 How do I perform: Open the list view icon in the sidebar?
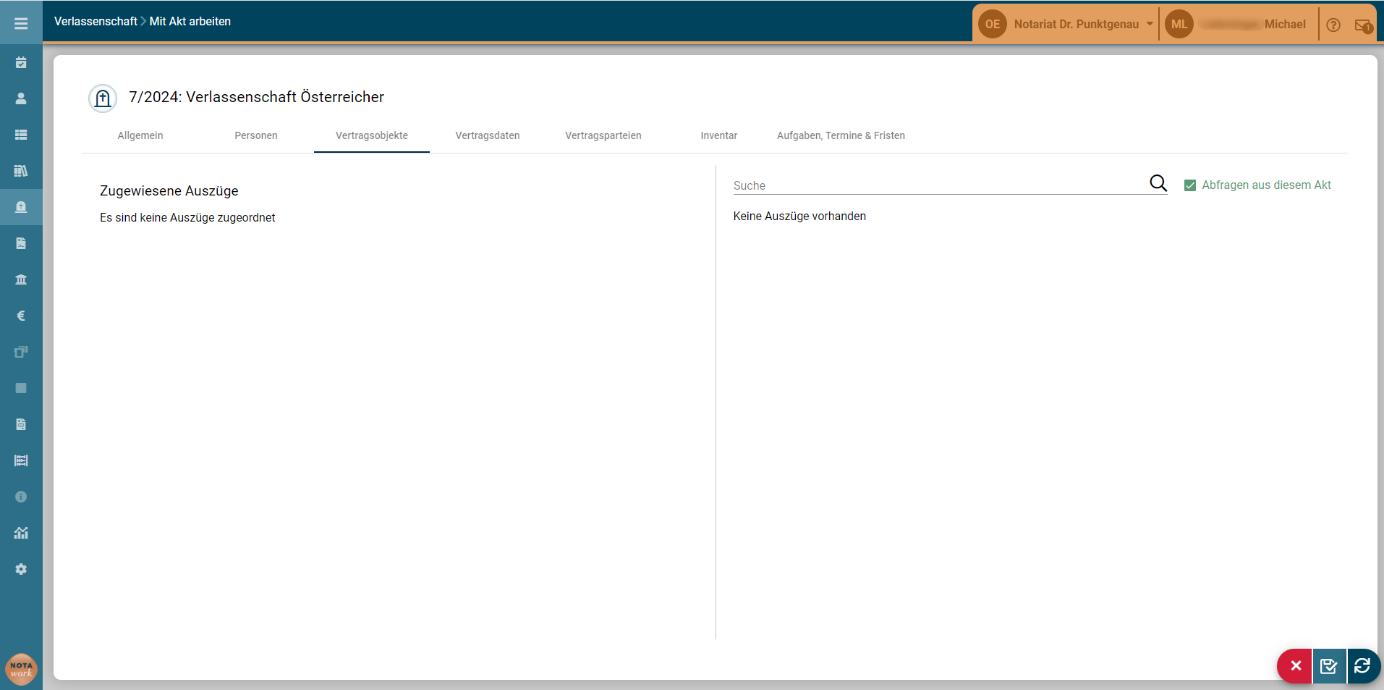(21, 134)
